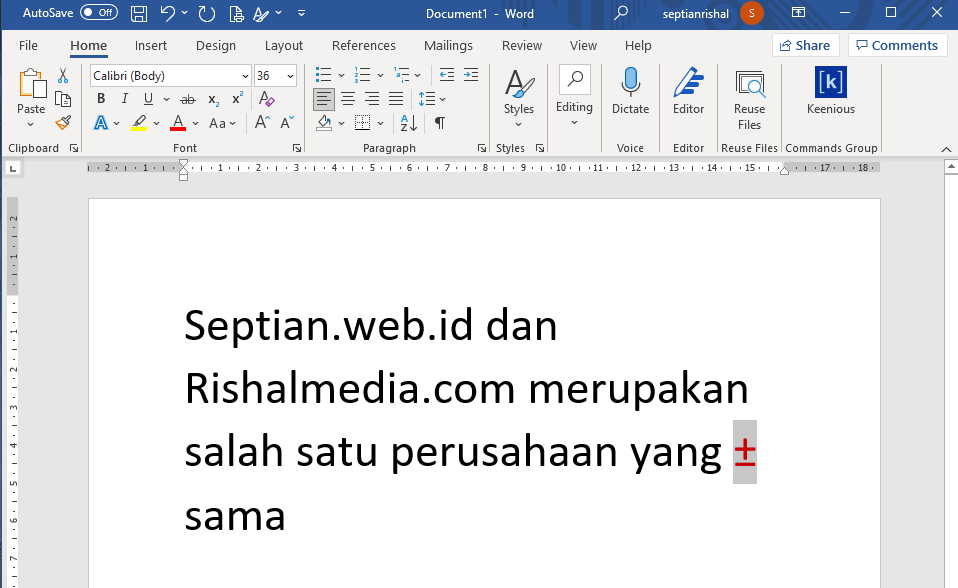Open Reuse Files pane

pos(750,99)
